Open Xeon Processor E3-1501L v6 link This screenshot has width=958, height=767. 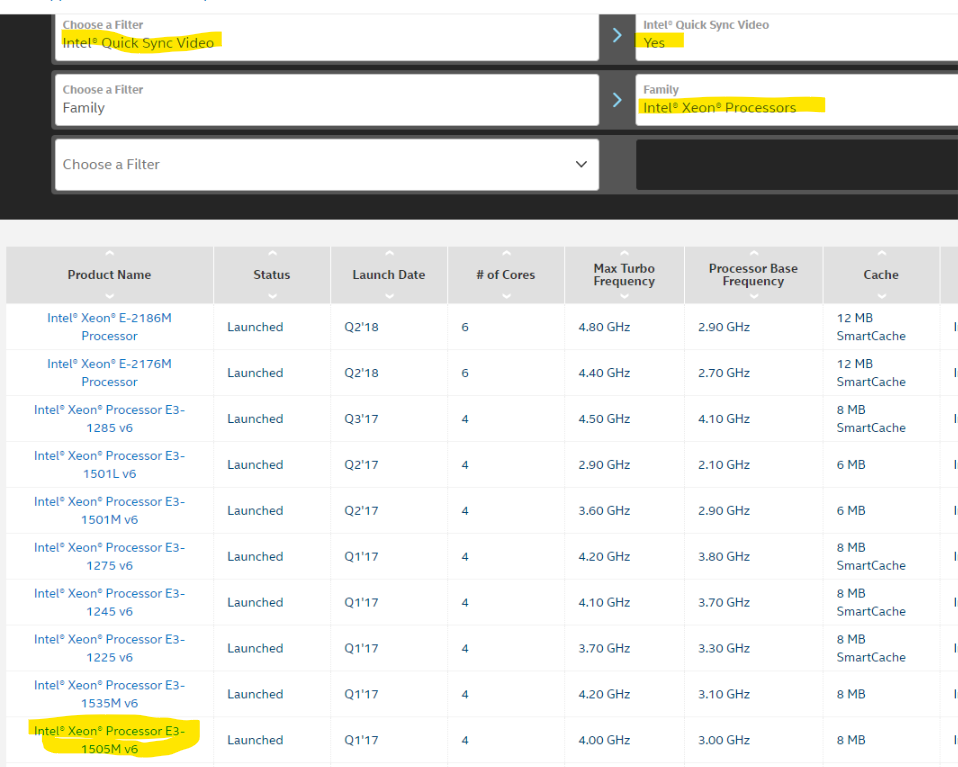pos(109,464)
